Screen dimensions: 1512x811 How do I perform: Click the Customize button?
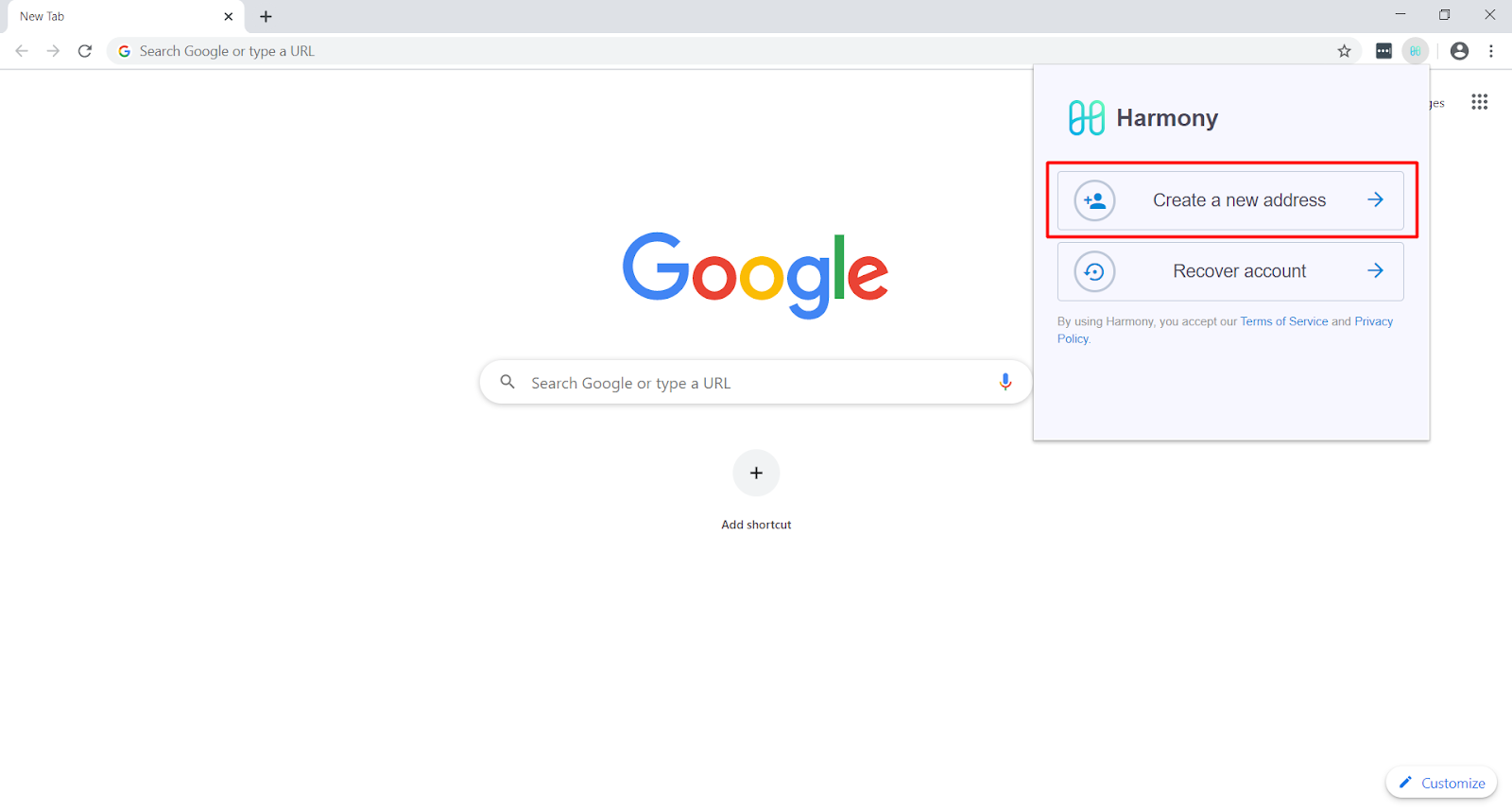click(x=1441, y=783)
